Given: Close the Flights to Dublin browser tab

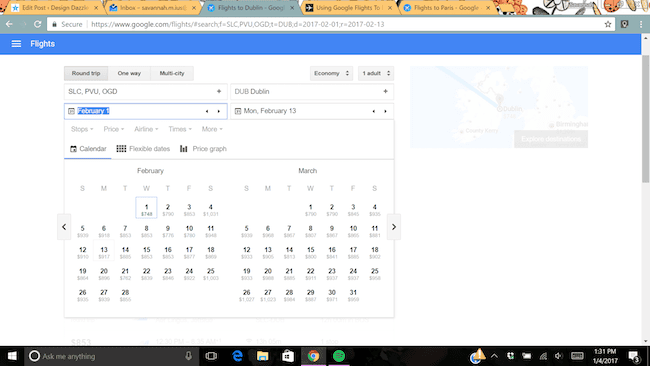Looking at the screenshot, I should [292, 7].
